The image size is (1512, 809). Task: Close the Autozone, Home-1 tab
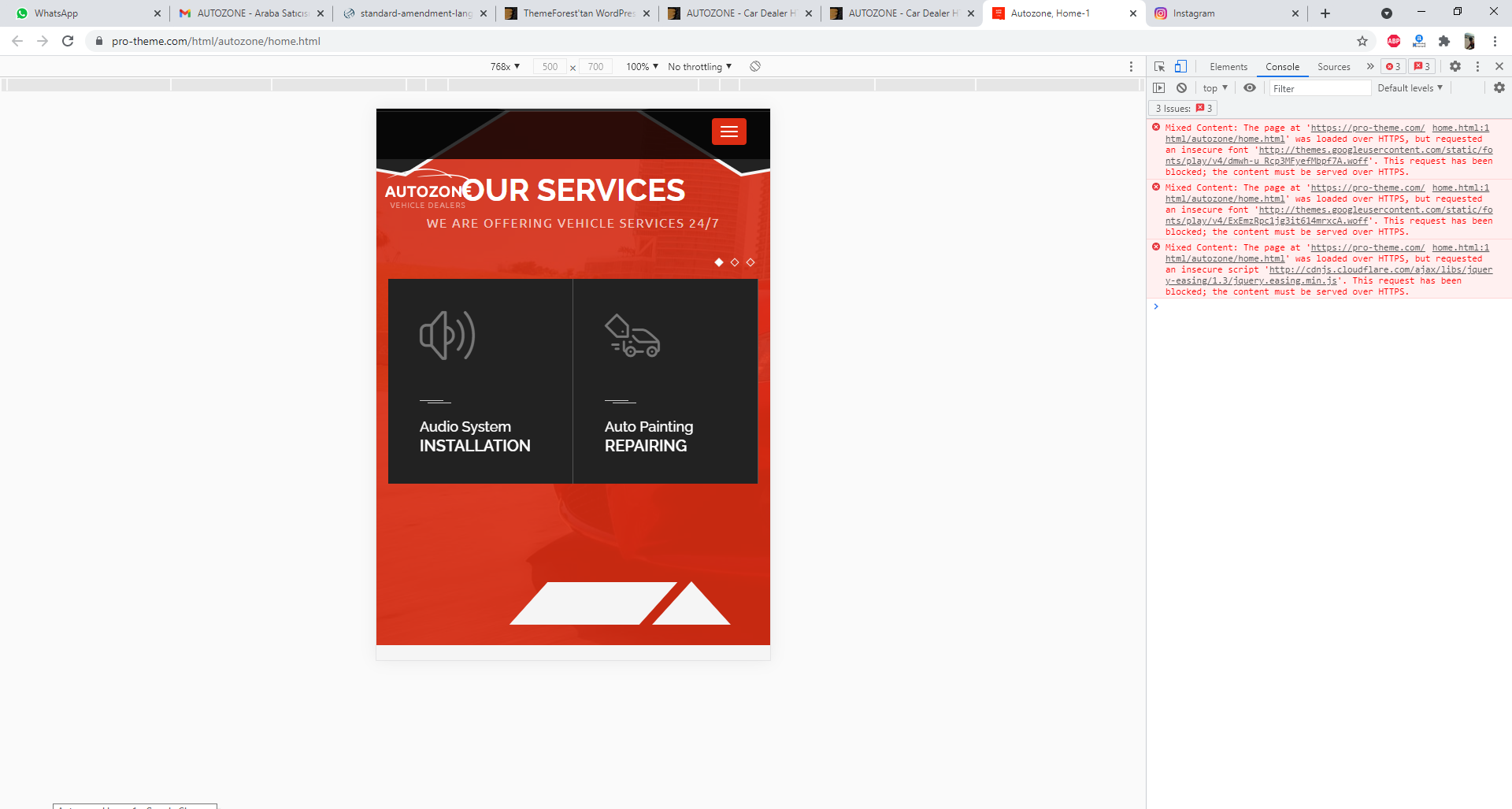pyautogui.click(x=1132, y=13)
